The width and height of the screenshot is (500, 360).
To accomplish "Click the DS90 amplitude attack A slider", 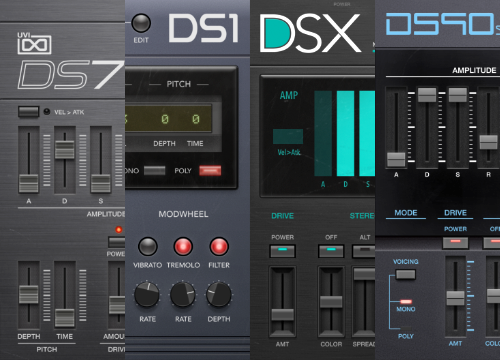I will [396, 159].
